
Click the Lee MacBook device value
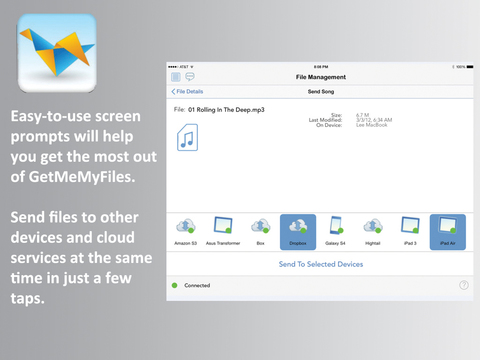pos(372,125)
